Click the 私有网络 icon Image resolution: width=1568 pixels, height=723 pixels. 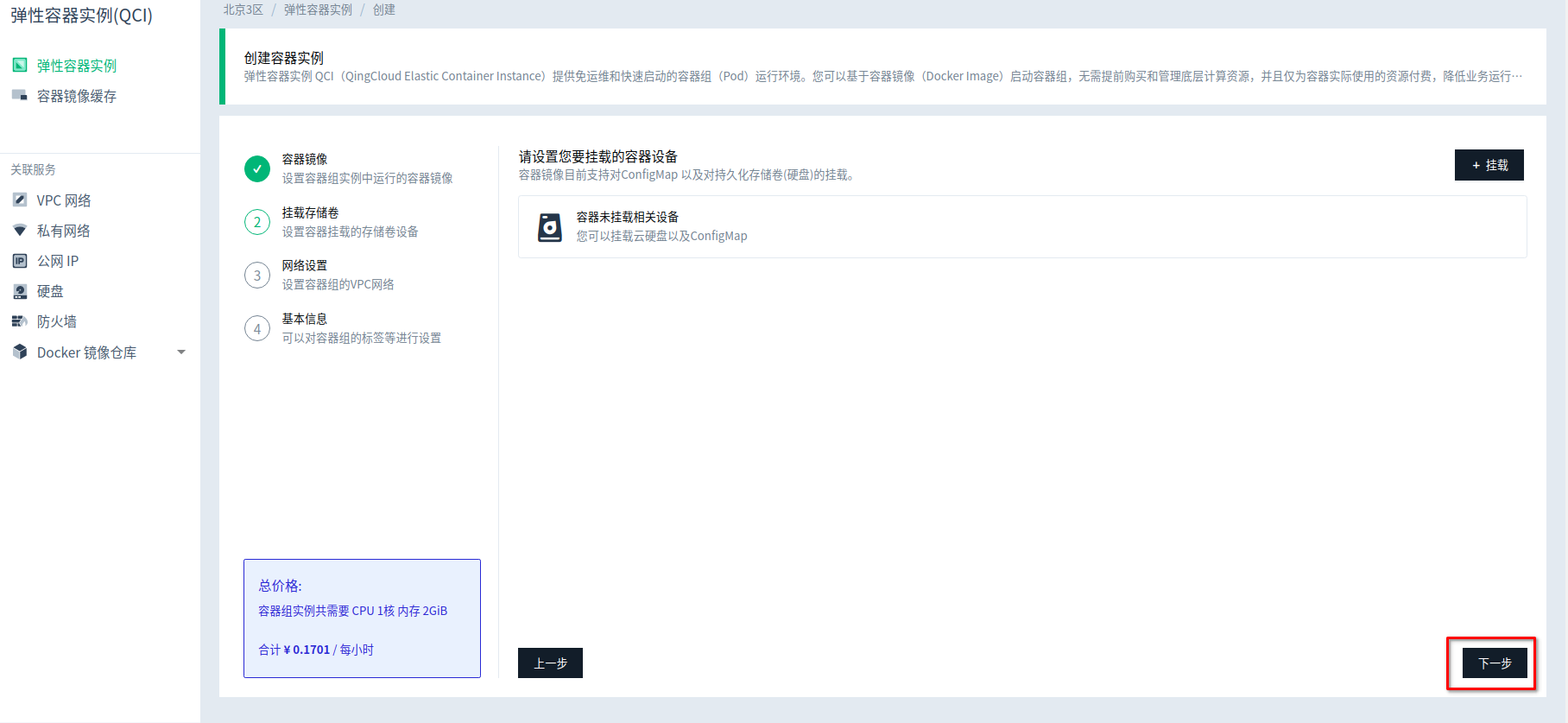20,231
